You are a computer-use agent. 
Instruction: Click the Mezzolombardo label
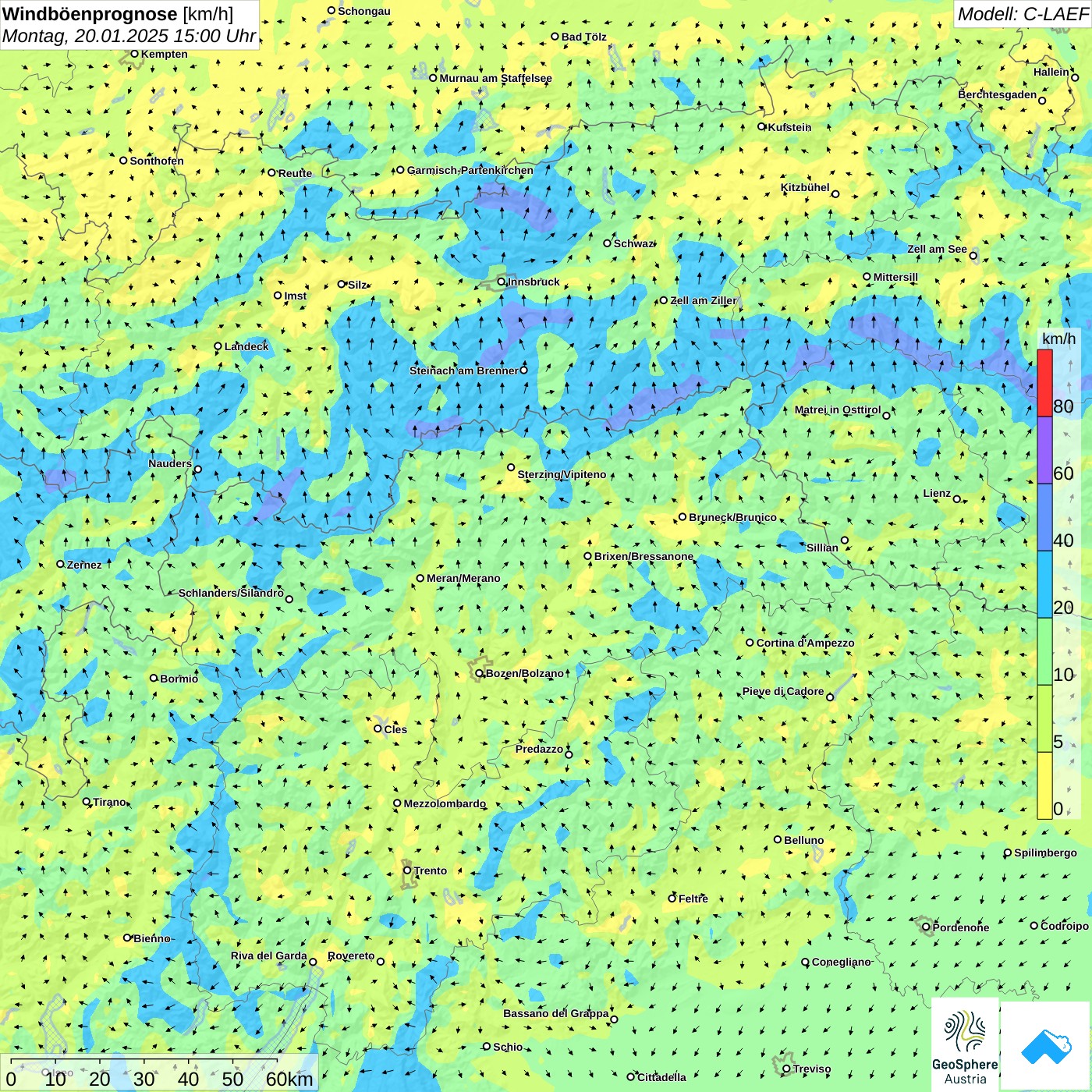click(x=445, y=803)
